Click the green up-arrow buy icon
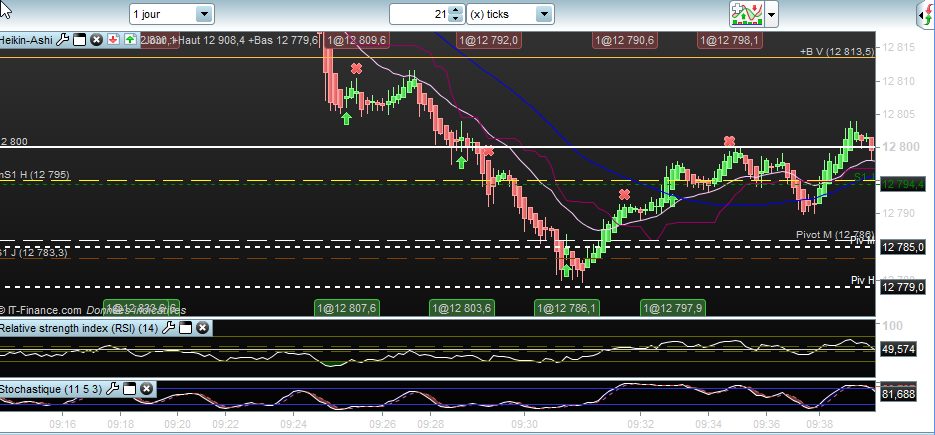Screen dimensions: 935x435 tap(131, 41)
